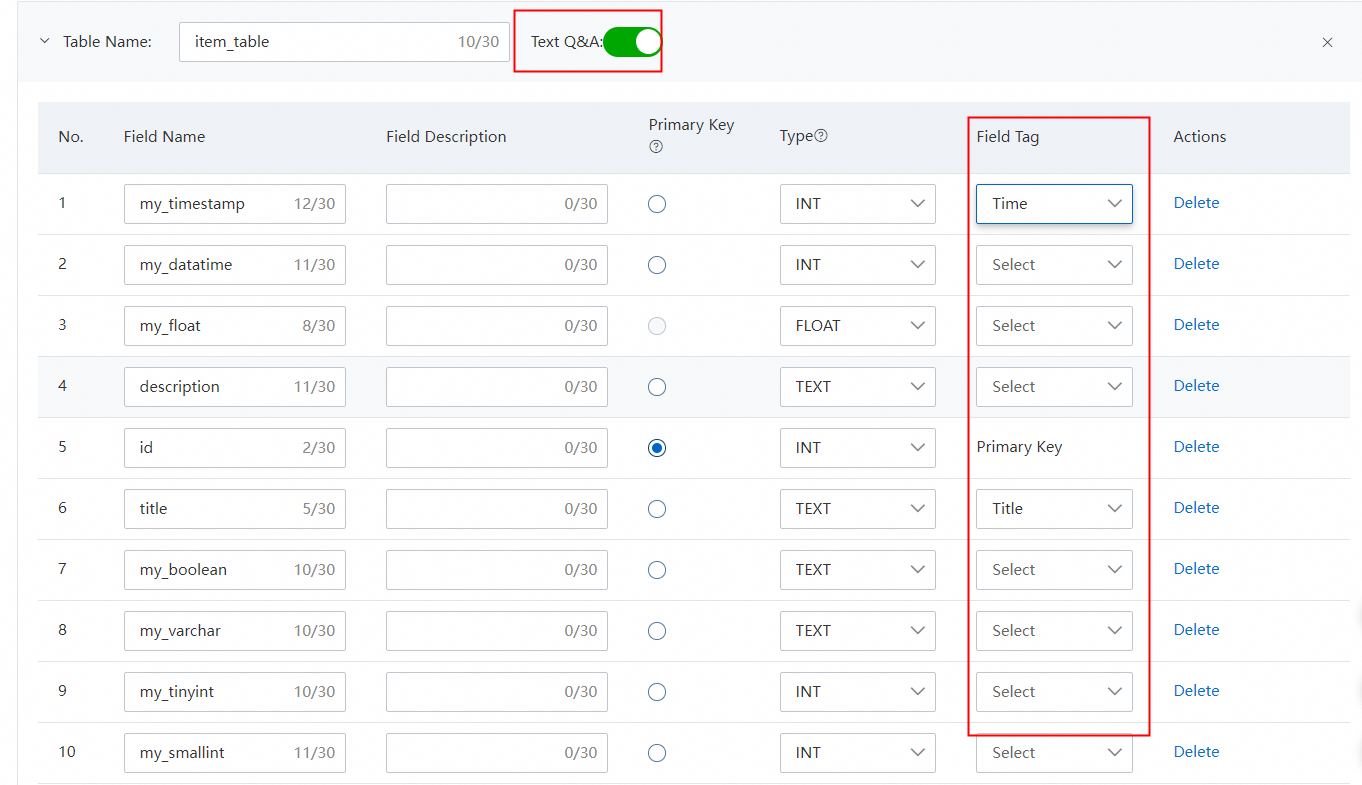Edit the my_varchar field name input

[x=235, y=631]
